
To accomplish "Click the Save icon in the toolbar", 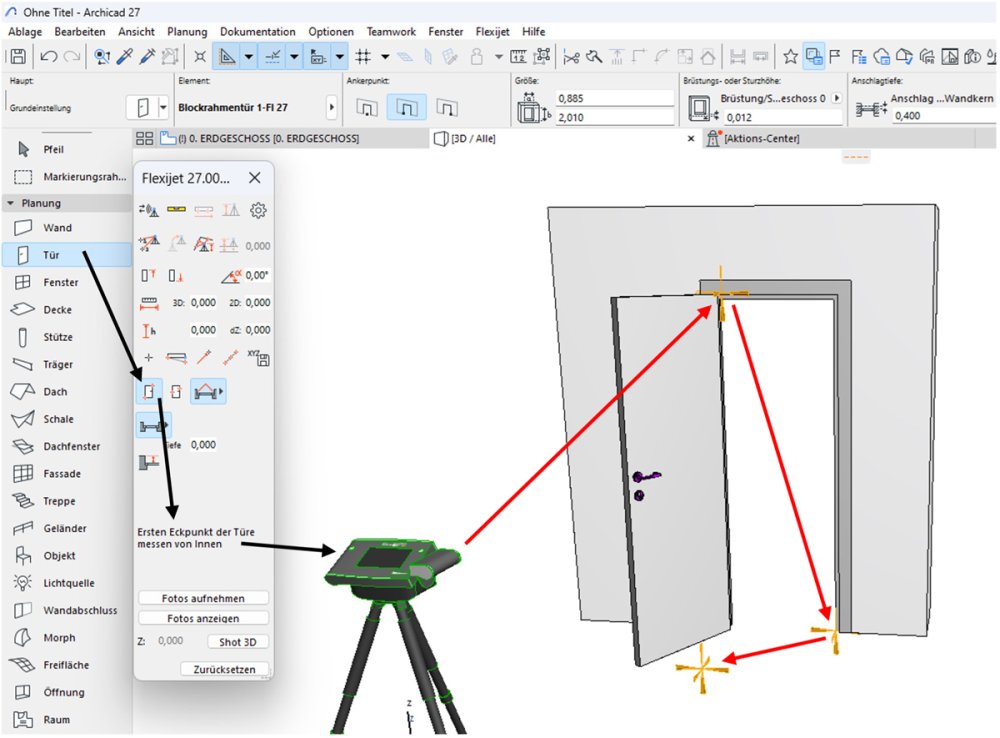I will click(18, 57).
